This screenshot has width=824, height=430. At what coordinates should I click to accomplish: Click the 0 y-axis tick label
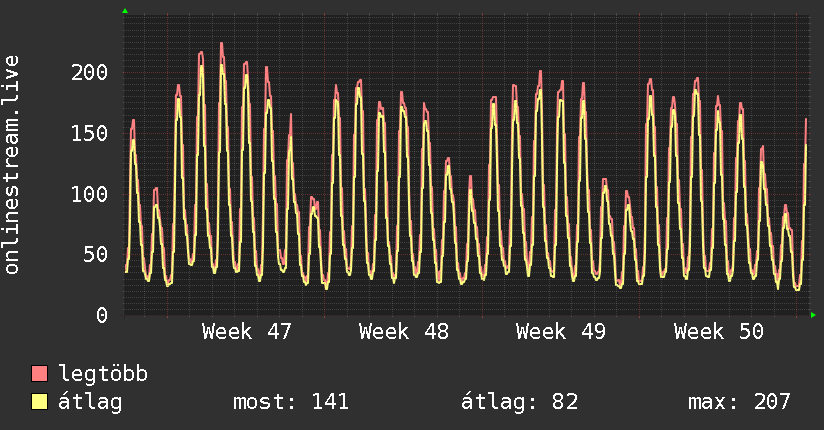tap(102, 315)
